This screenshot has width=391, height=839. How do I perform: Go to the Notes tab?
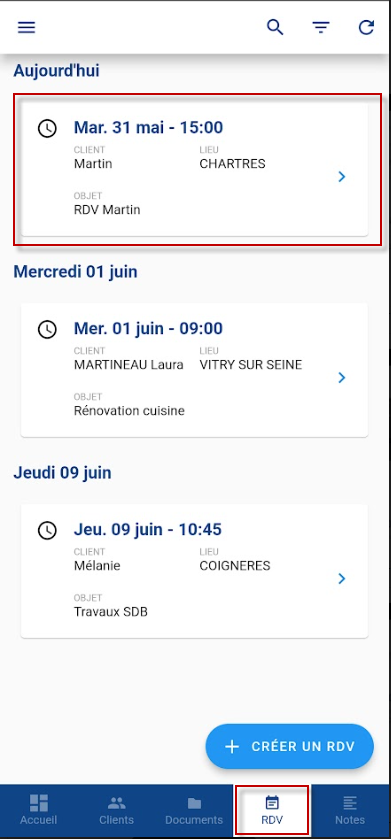[350, 810]
